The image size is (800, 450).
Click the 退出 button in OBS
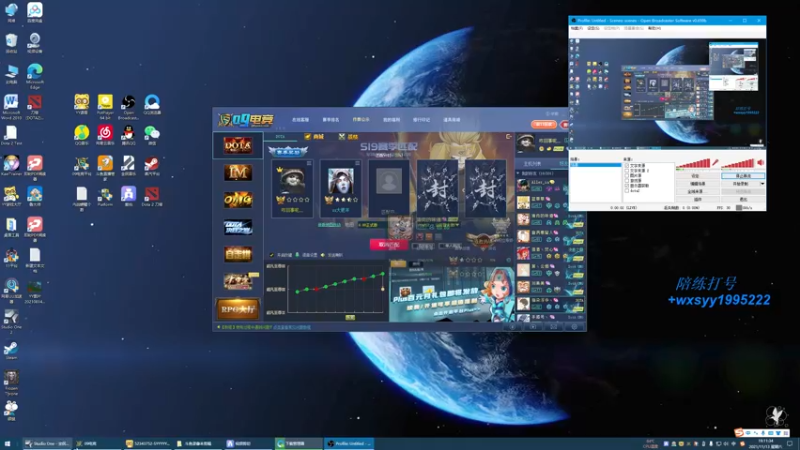743,199
